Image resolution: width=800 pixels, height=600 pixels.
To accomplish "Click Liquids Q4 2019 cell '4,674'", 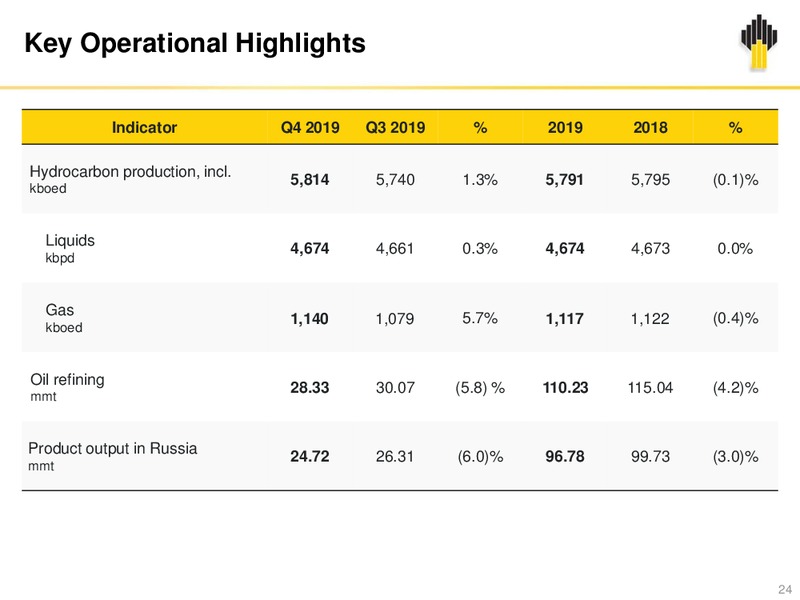I will [310, 248].
